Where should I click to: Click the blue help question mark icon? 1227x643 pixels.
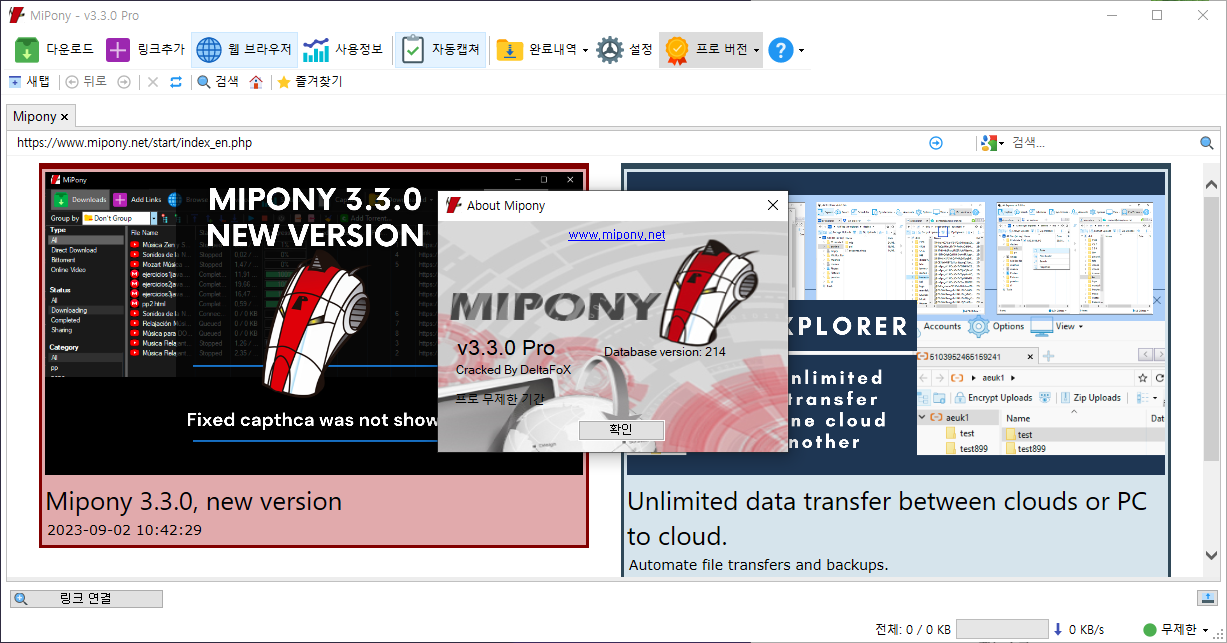coord(780,49)
